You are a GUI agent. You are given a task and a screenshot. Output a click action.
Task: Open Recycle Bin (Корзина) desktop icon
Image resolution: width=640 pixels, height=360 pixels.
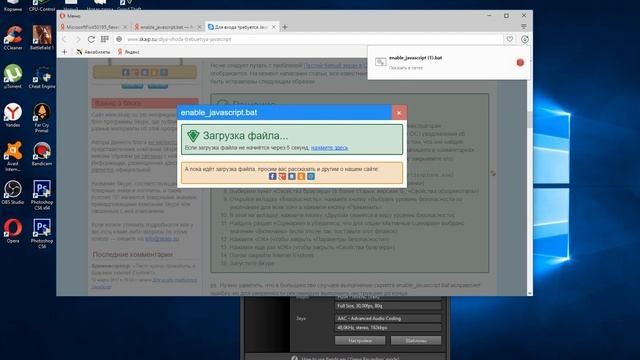click(13, 6)
